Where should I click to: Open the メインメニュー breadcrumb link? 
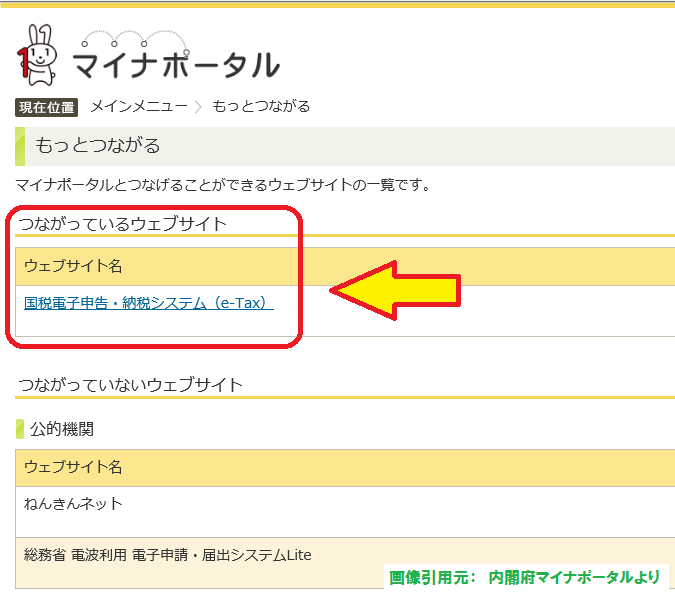[139, 106]
